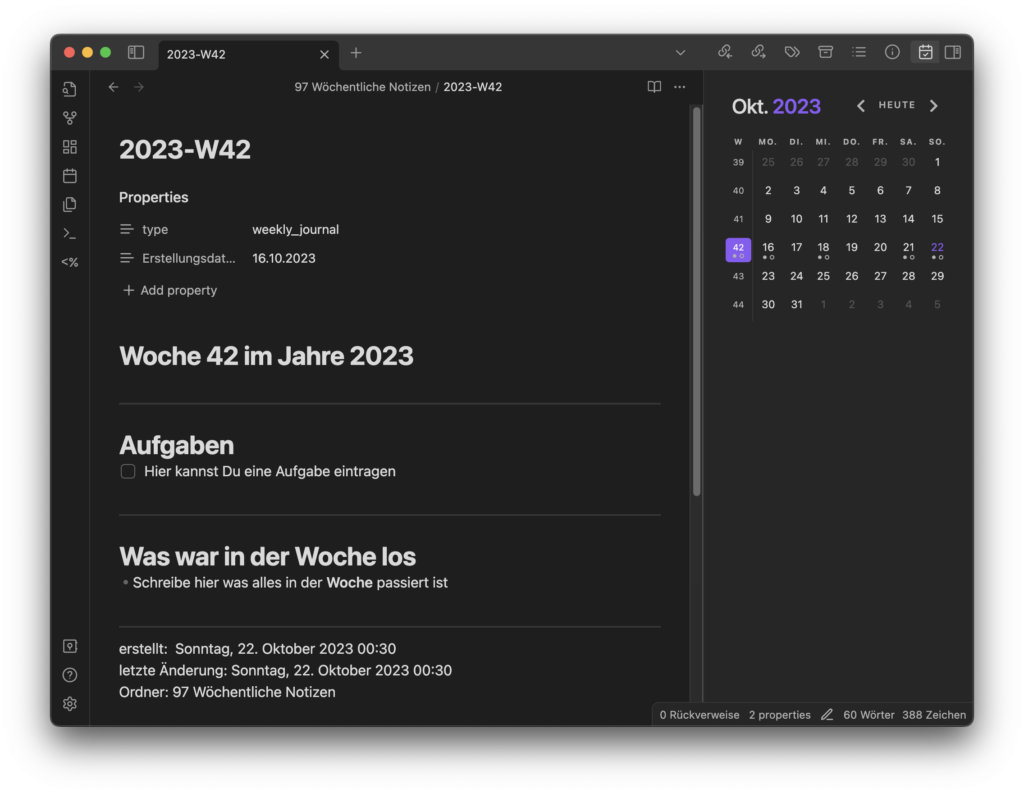Click the 2023-W42 breadcrumb title
The width and height of the screenshot is (1024, 793).
click(473, 87)
